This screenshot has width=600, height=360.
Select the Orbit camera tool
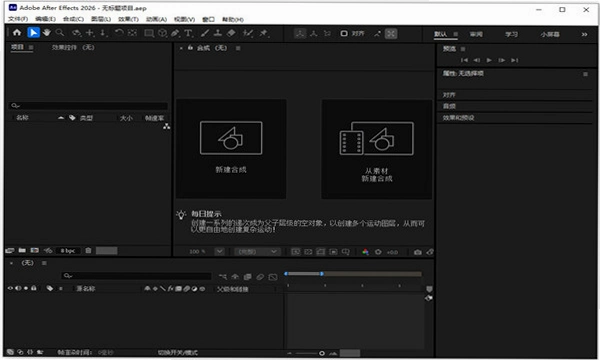77,33
